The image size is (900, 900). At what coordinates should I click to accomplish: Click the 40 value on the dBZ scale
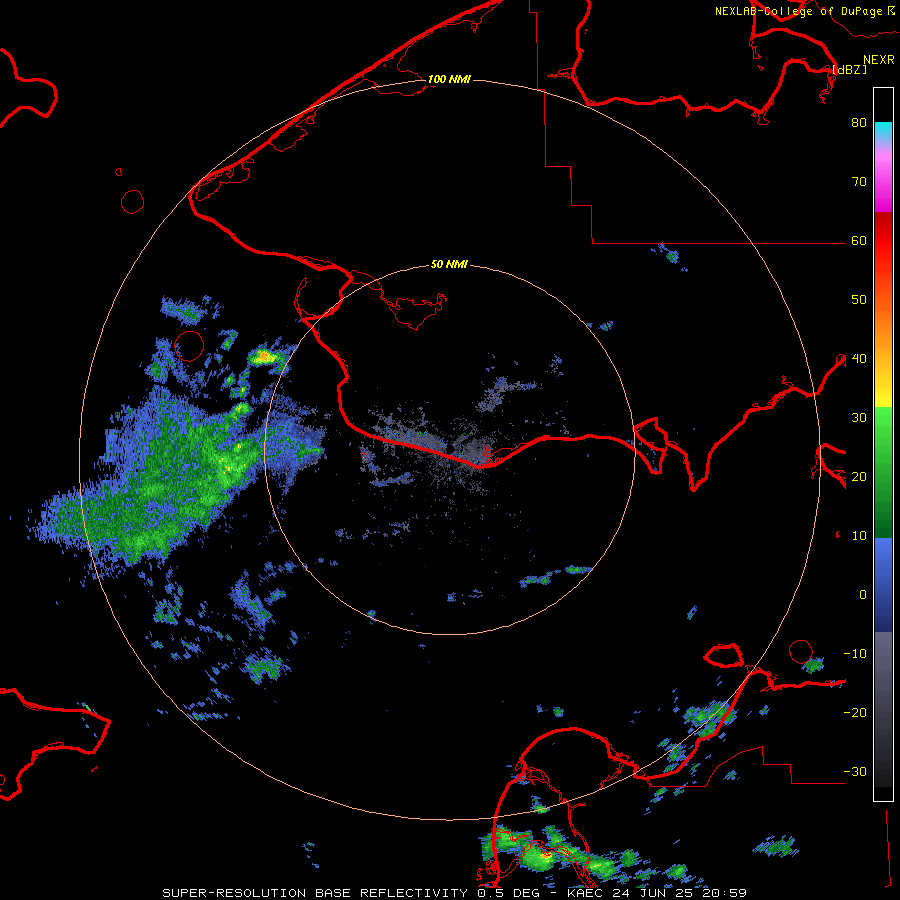click(859, 359)
